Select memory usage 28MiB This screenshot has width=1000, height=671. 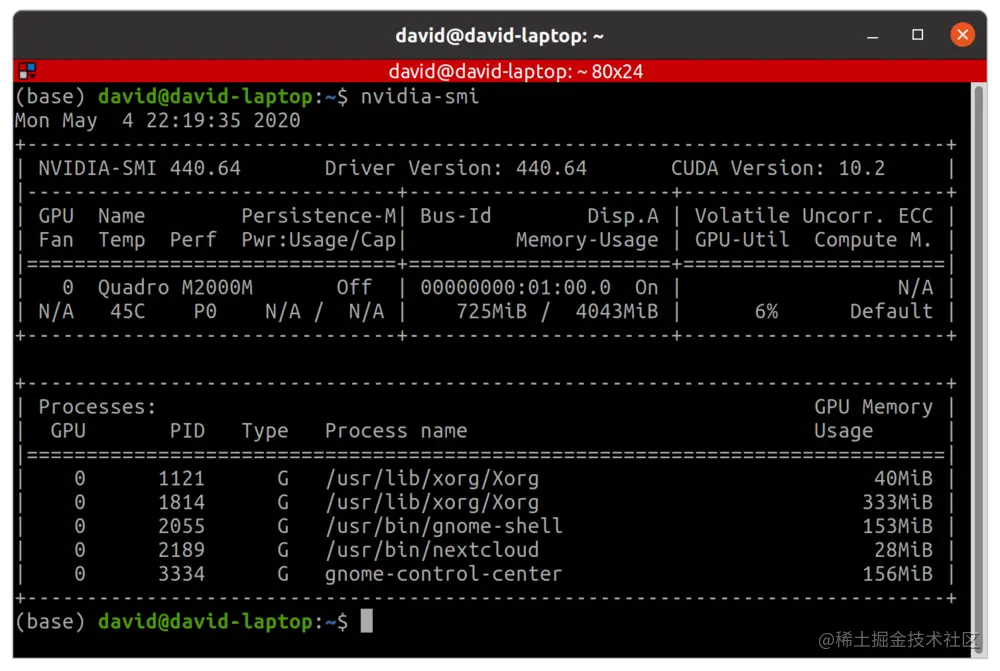pyautogui.click(x=903, y=550)
